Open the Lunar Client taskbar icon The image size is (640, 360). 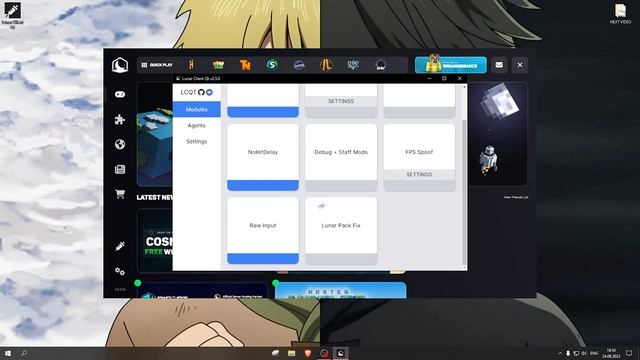[x=341, y=353]
